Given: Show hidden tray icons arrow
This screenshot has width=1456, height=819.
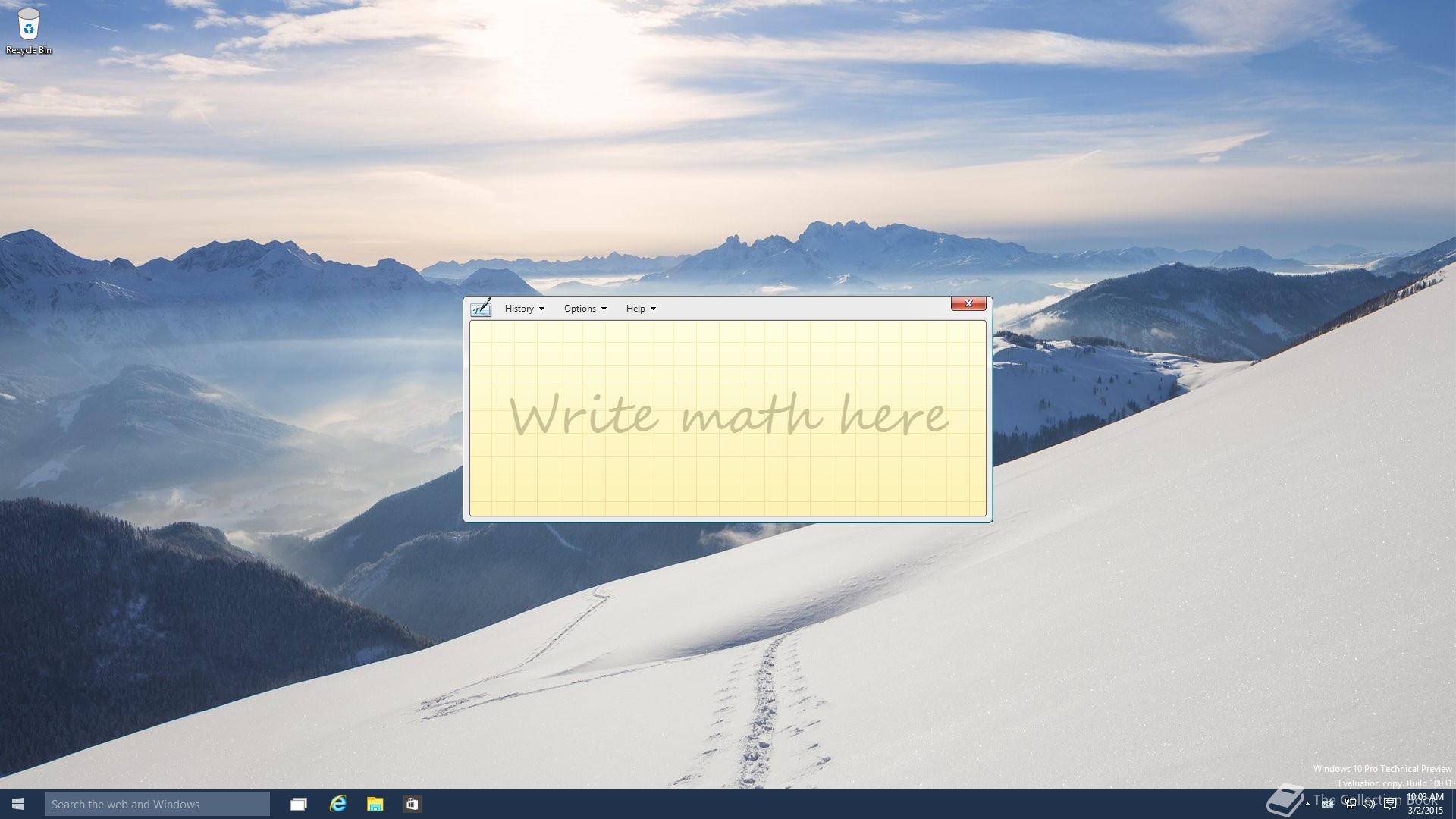Looking at the screenshot, I should point(1307,804).
